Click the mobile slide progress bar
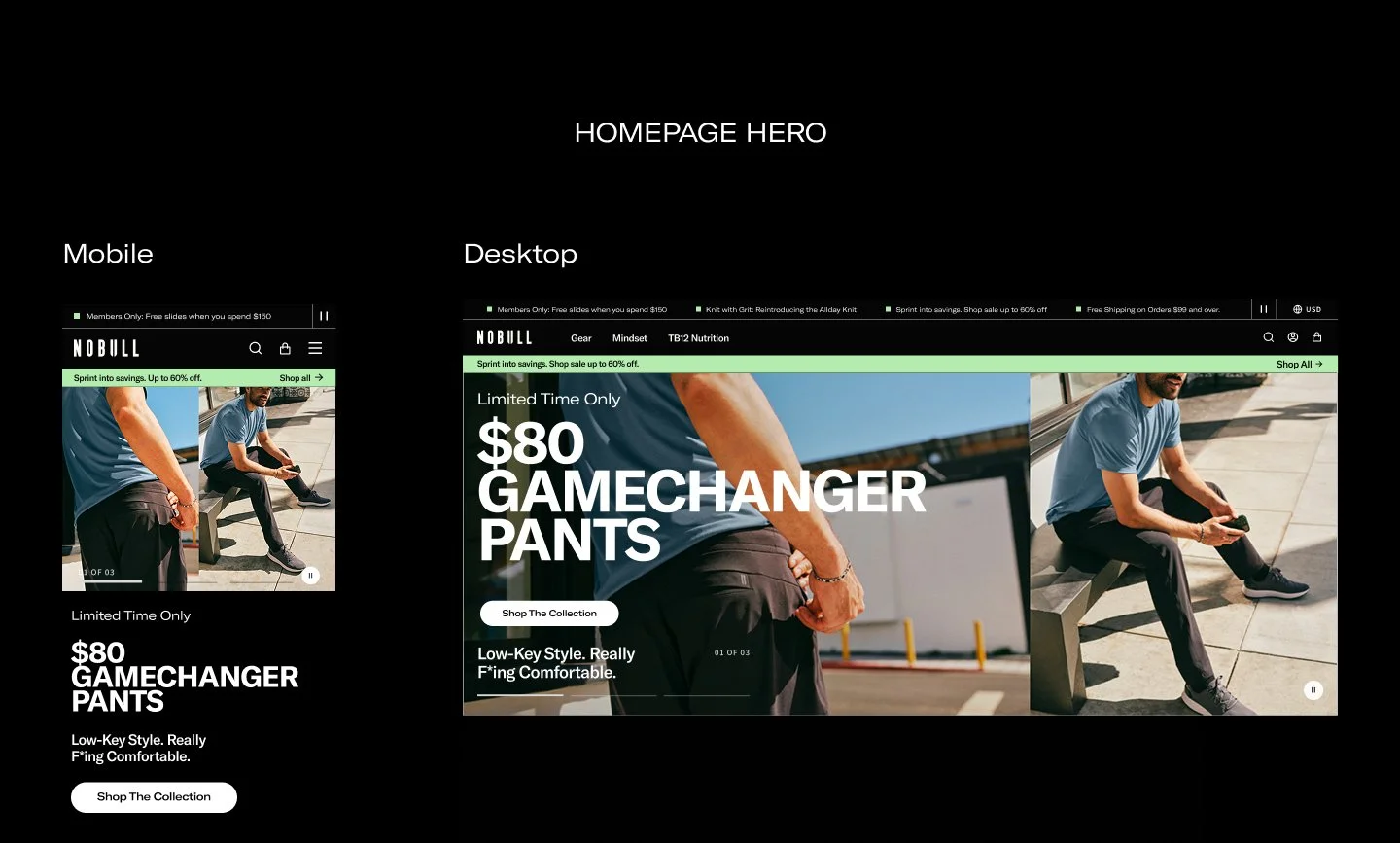This screenshot has width=1400, height=843. (110, 581)
